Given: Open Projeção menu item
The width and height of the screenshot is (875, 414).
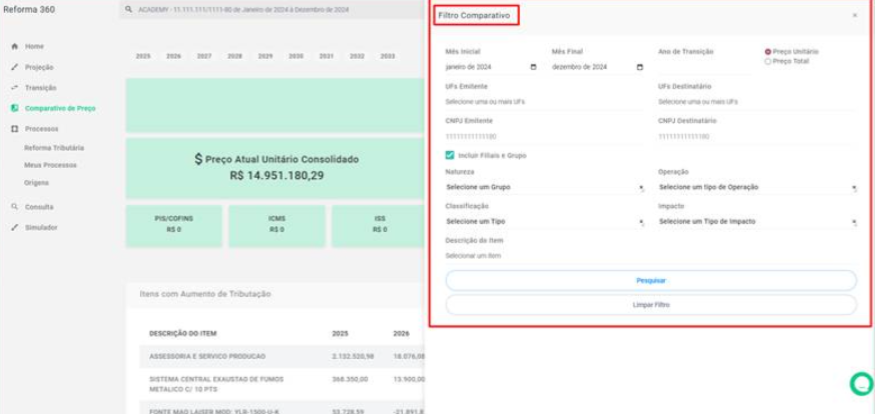Looking at the screenshot, I should point(39,68).
